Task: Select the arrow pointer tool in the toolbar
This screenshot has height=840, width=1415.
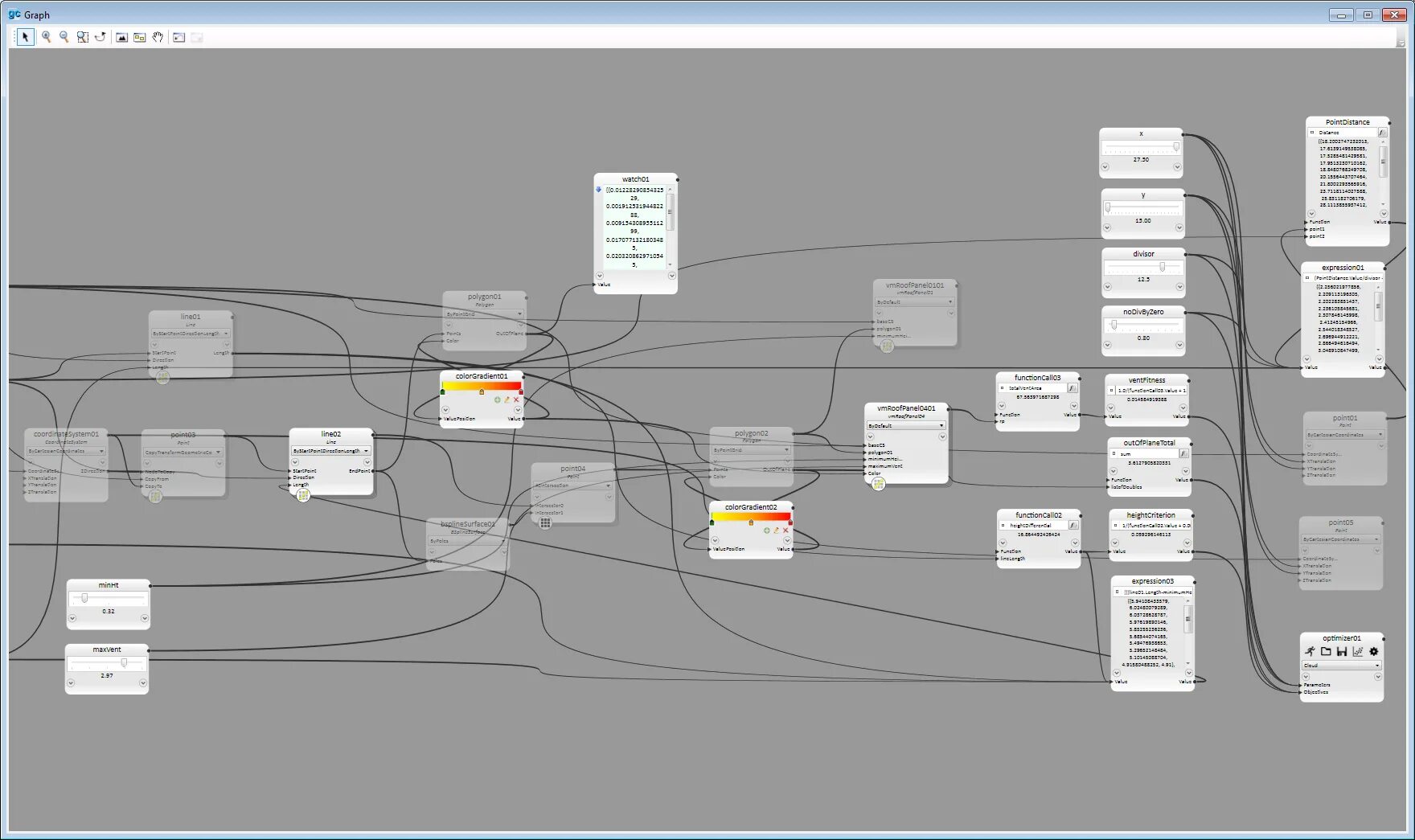Action: (x=26, y=37)
